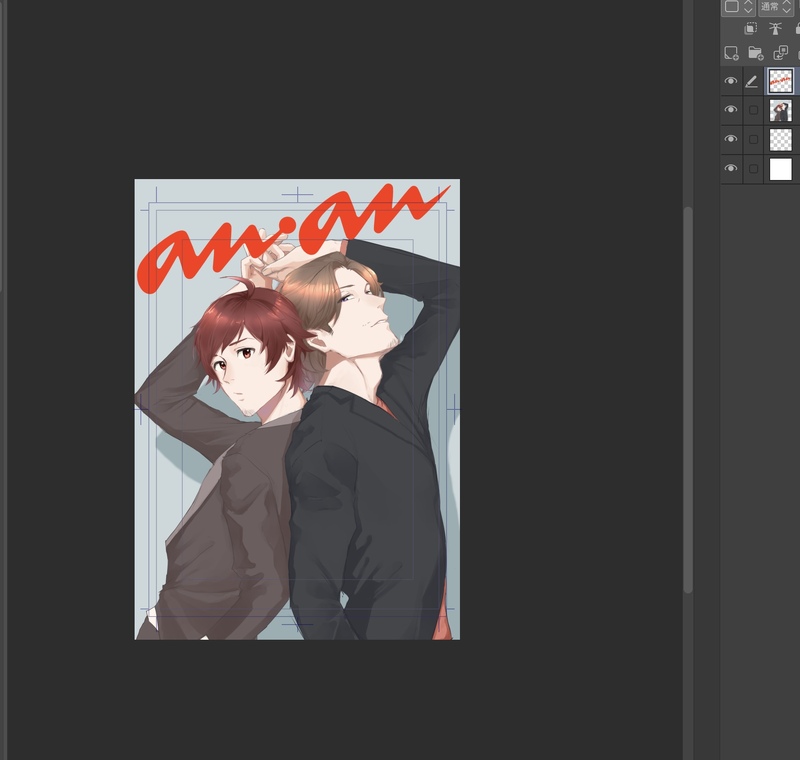Tick the checkbox on the empty transparent layer
The width and height of the screenshot is (800, 760).
[x=753, y=139]
